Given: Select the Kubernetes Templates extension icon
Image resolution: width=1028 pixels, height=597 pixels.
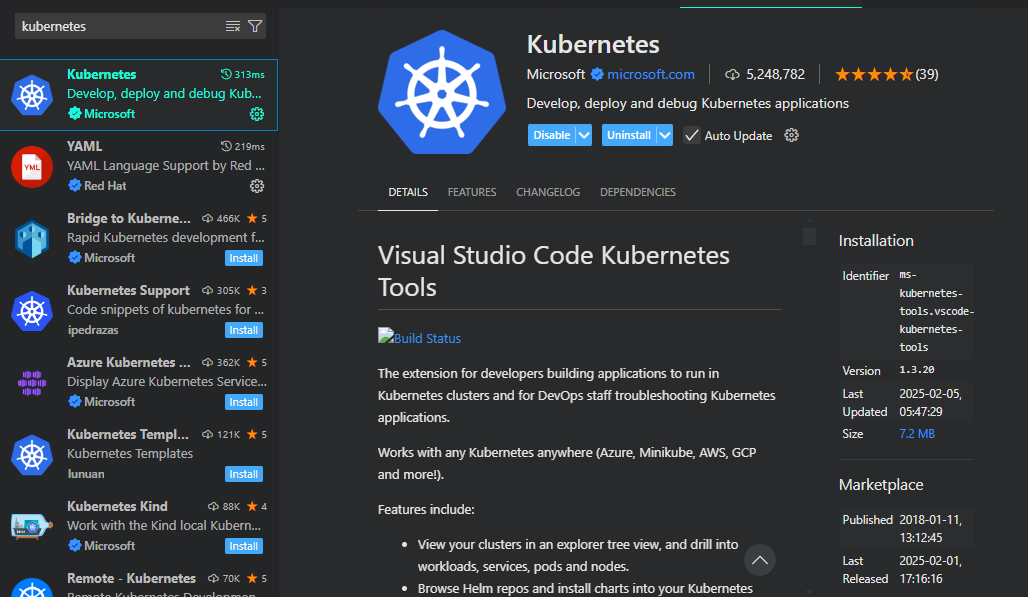Looking at the screenshot, I should 31,455.
